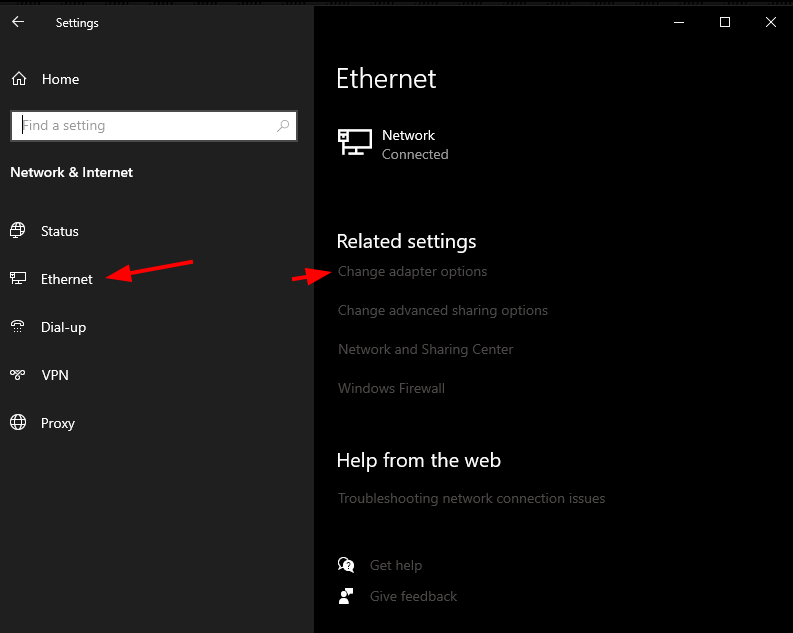This screenshot has width=793, height=633.
Task: Click the Dial-up phone icon
Action: [x=18, y=327]
